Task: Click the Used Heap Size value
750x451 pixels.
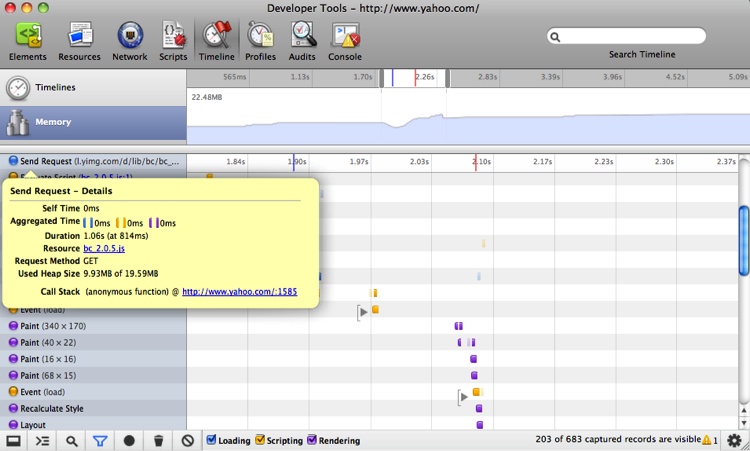Action: point(121,274)
